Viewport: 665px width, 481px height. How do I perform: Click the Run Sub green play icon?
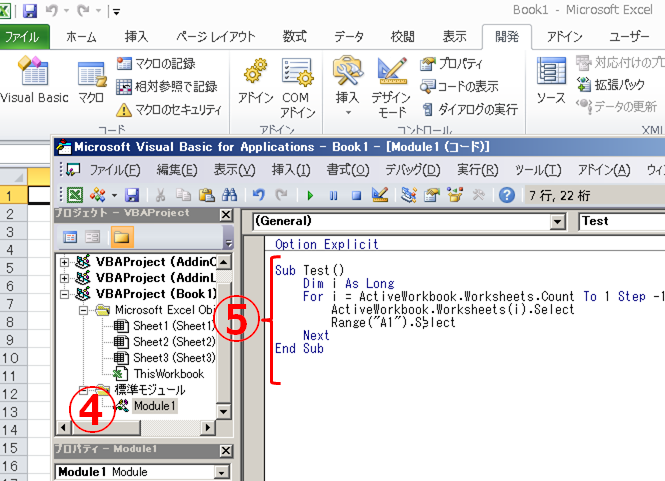coord(311,195)
